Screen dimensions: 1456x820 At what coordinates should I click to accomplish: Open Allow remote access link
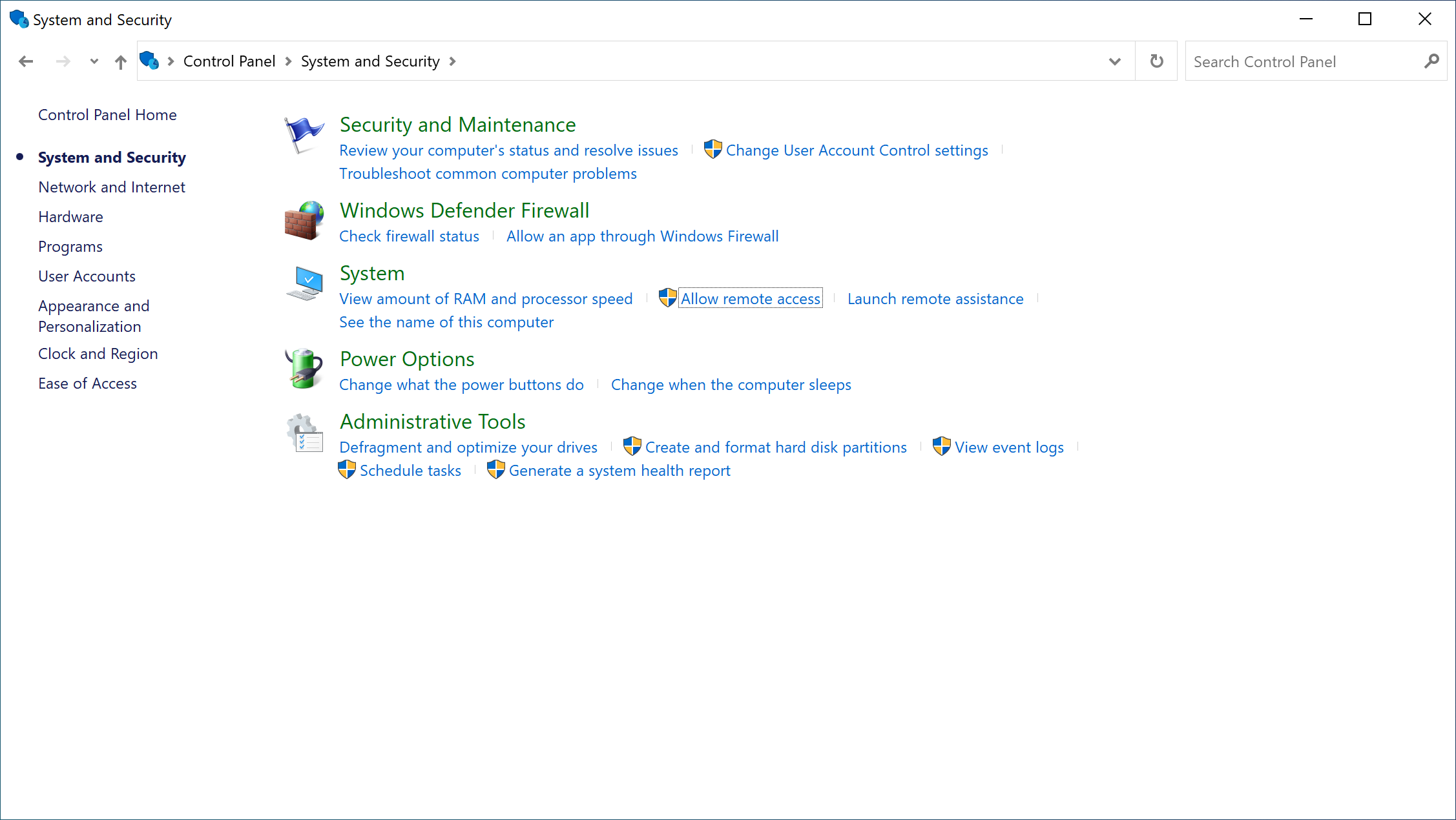pos(750,299)
